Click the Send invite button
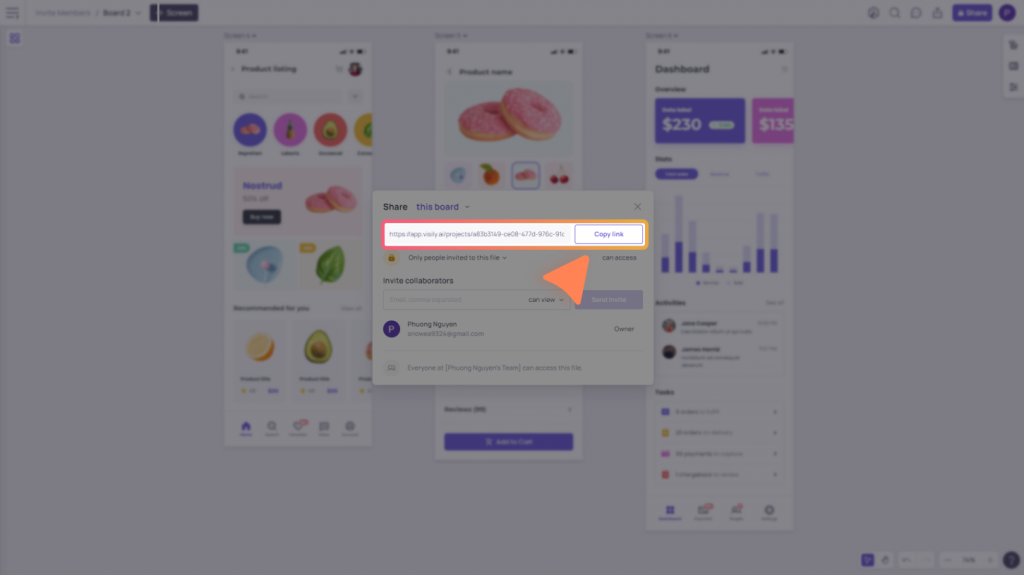 608,300
